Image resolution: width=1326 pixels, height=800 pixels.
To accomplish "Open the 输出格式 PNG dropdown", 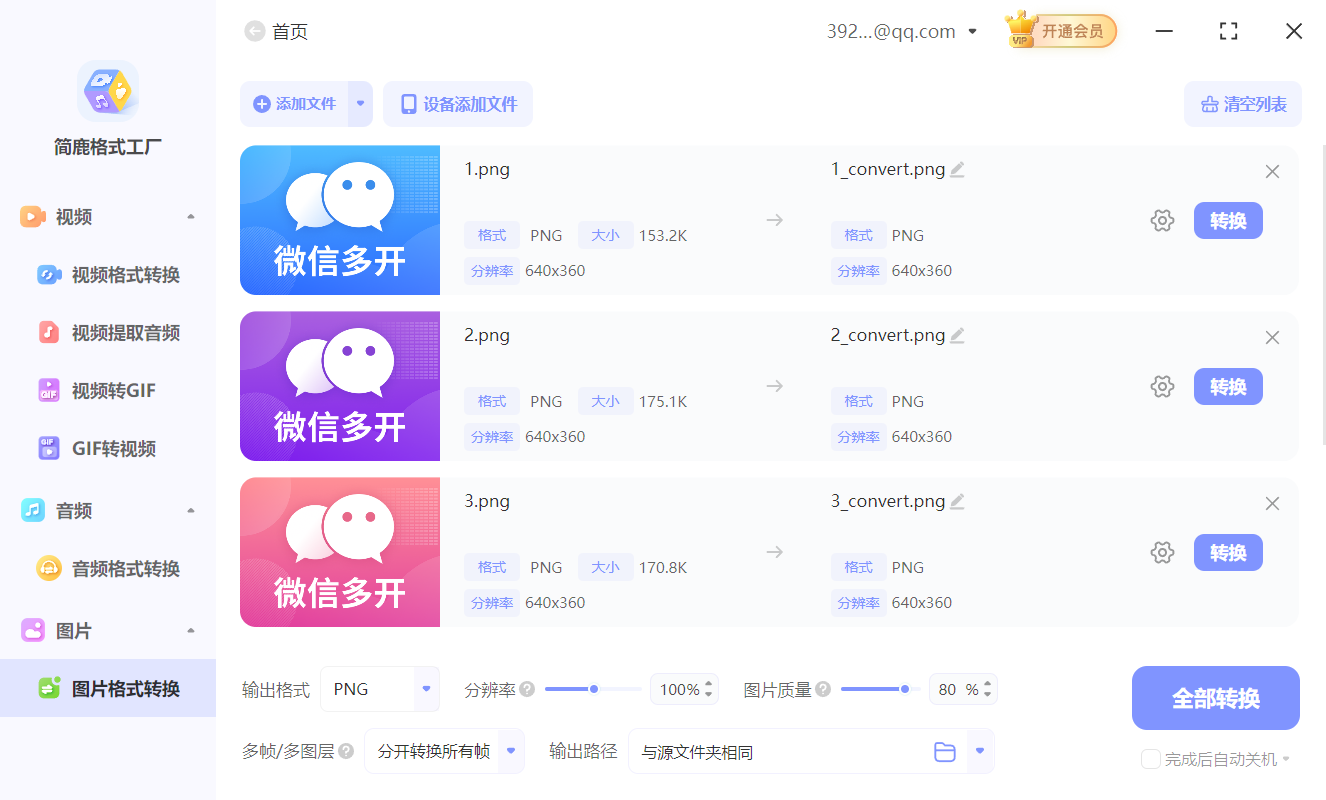I will click(x=380, y=689).
